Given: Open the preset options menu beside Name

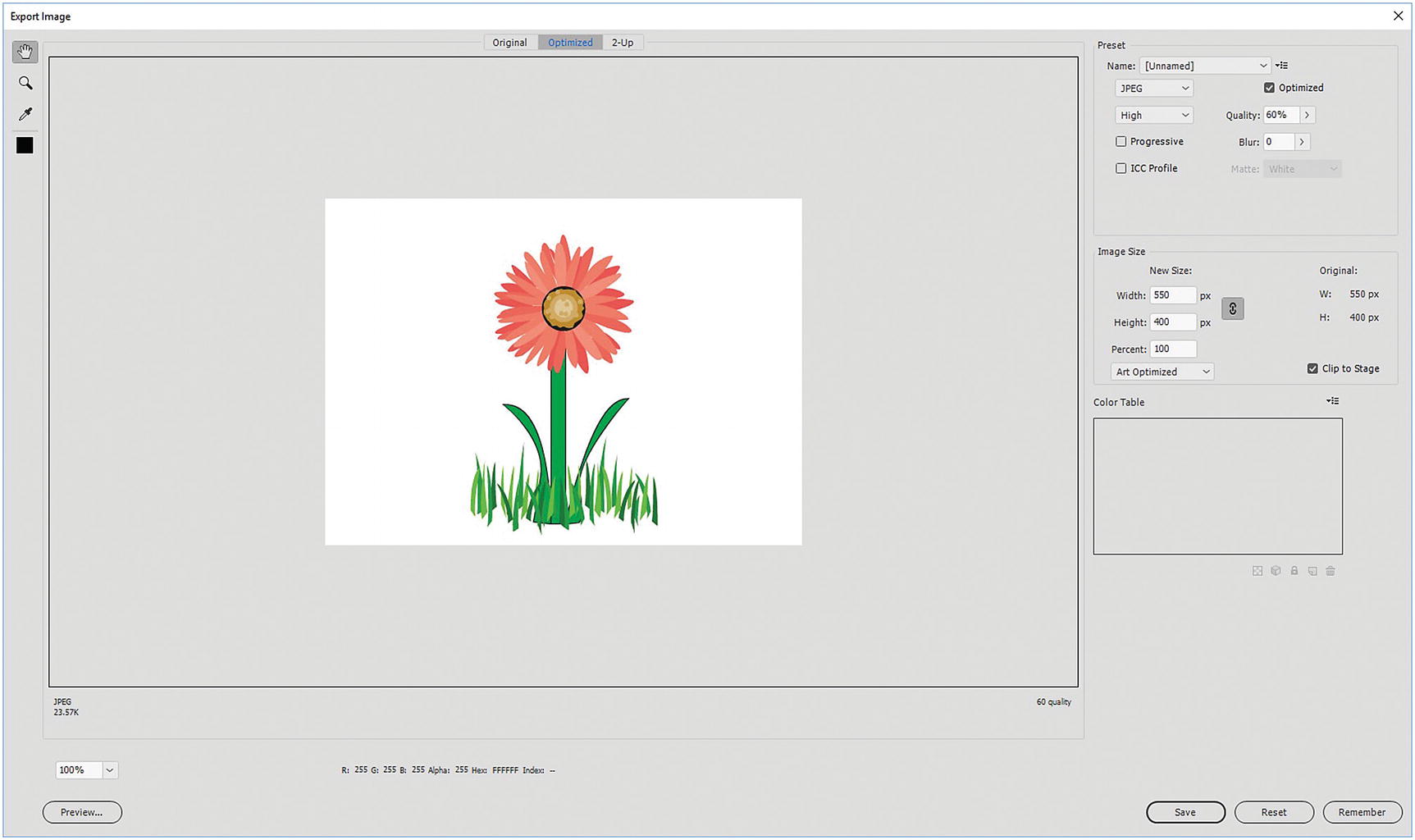Looking at the screenshot, I should pos(1283,65).
